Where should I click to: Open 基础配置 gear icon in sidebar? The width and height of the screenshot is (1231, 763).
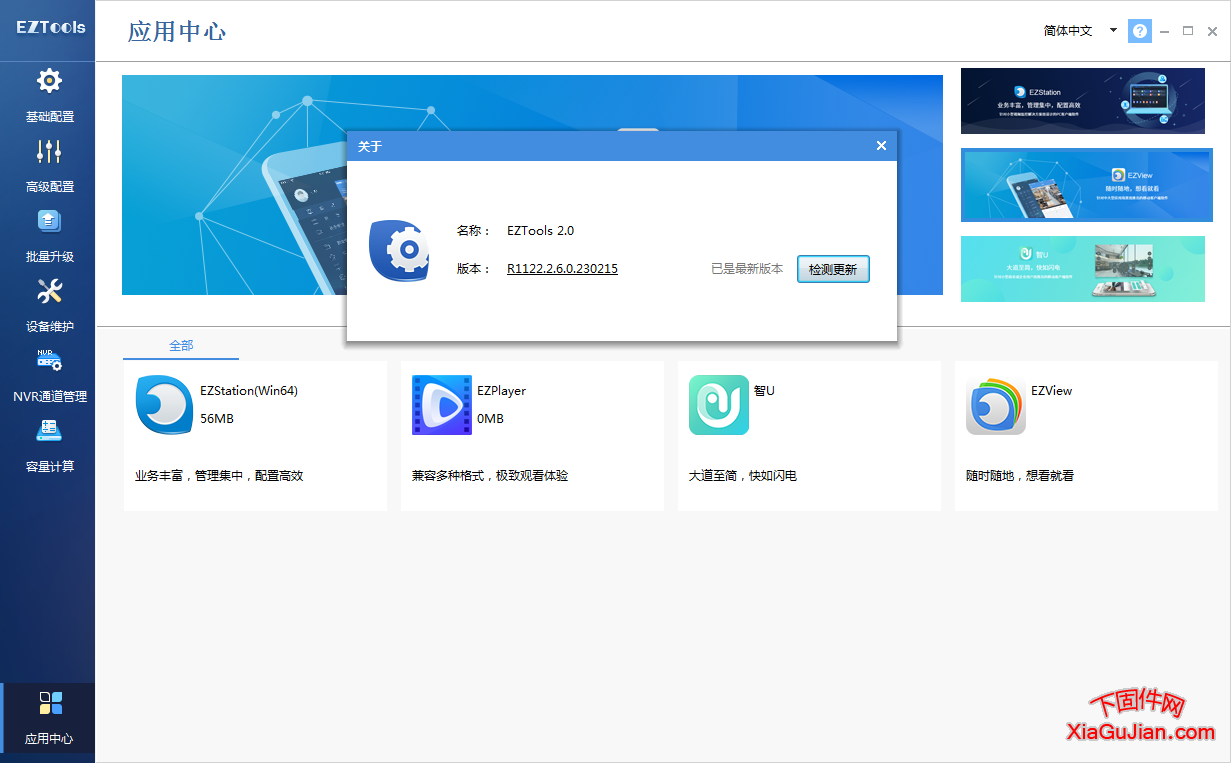click(49, 80)
